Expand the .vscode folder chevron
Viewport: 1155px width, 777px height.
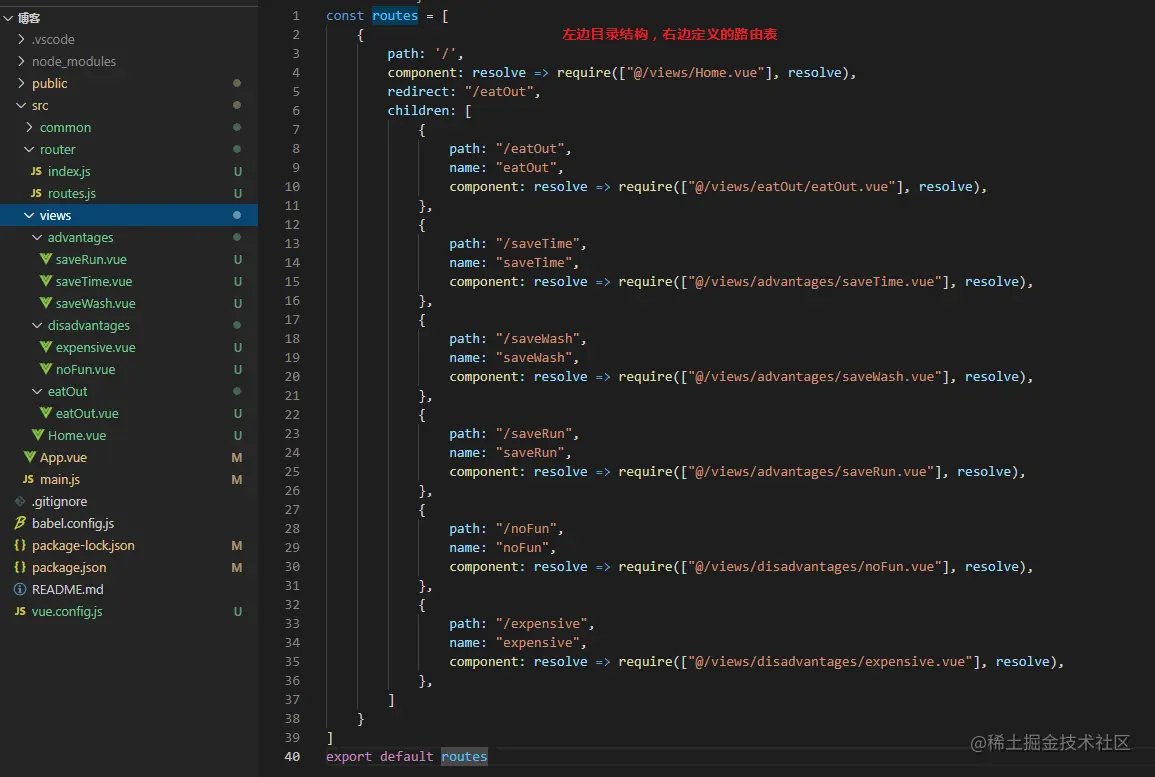pos(21,39)
